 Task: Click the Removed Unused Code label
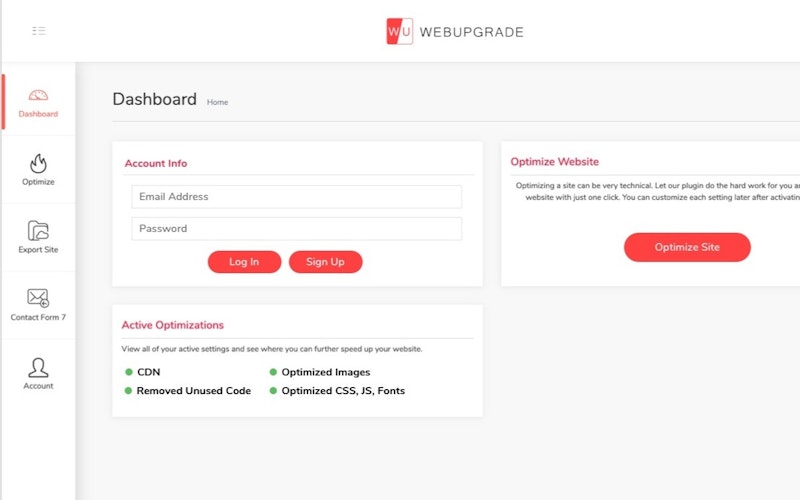coord(193,391)
